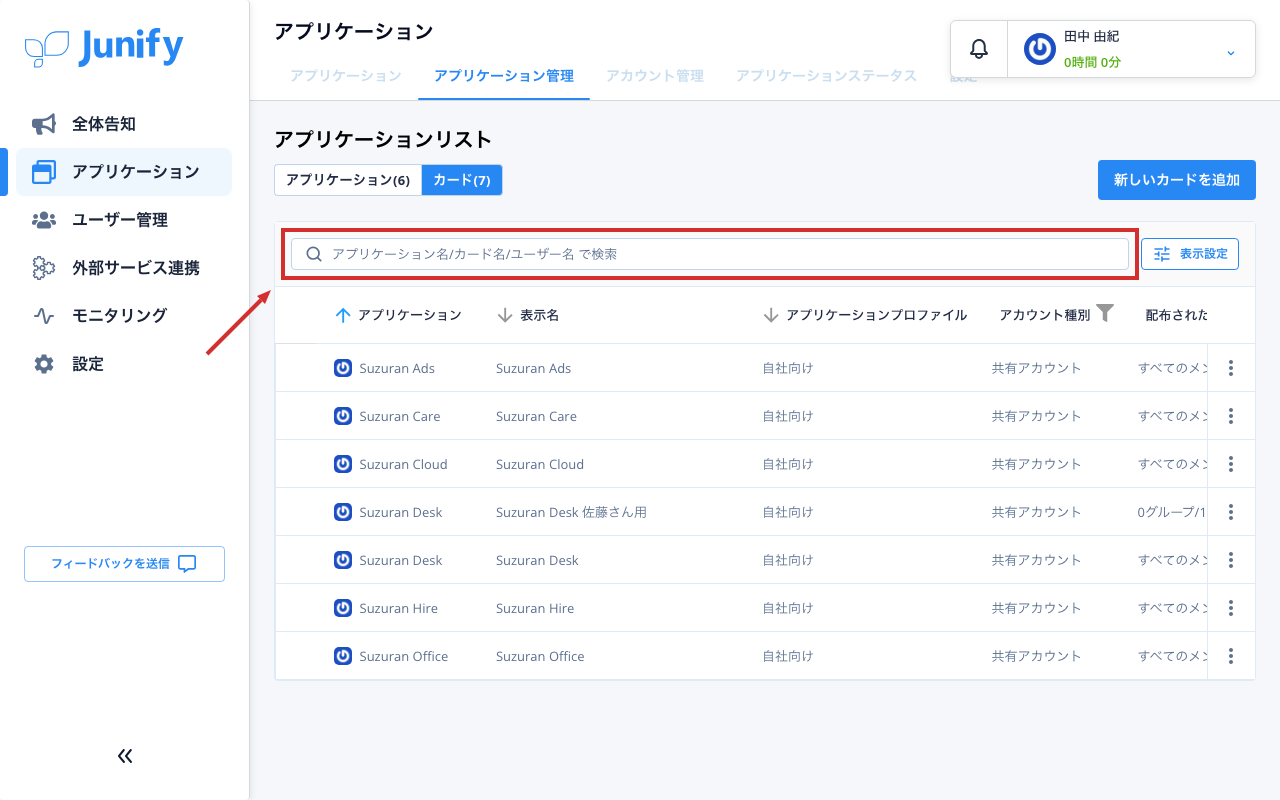Open ユーザー管理 in the sidebar
This screenshot has width=1280, height=800.
click(124, 220)
